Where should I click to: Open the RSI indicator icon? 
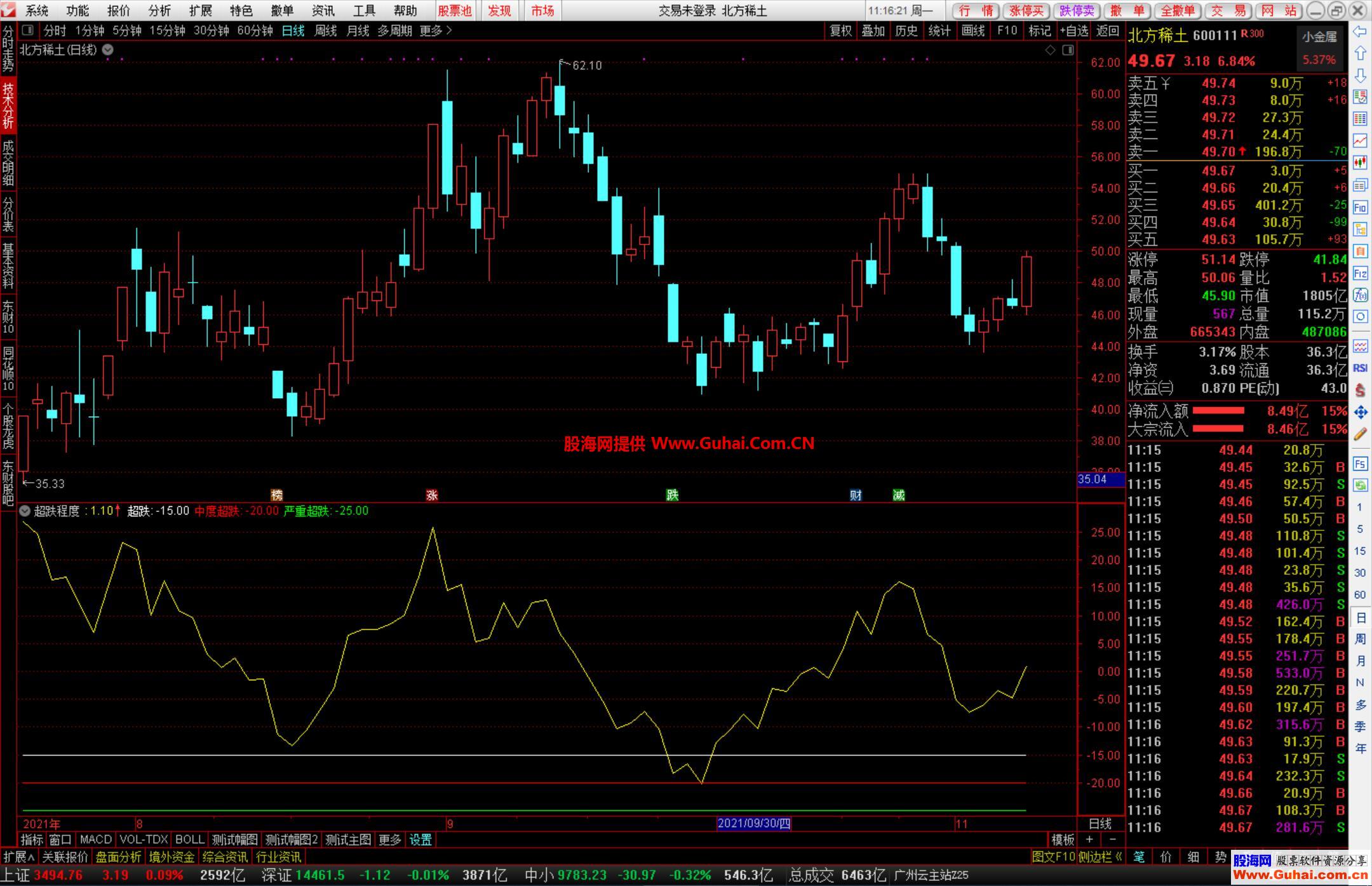[x=1360, y=368]
